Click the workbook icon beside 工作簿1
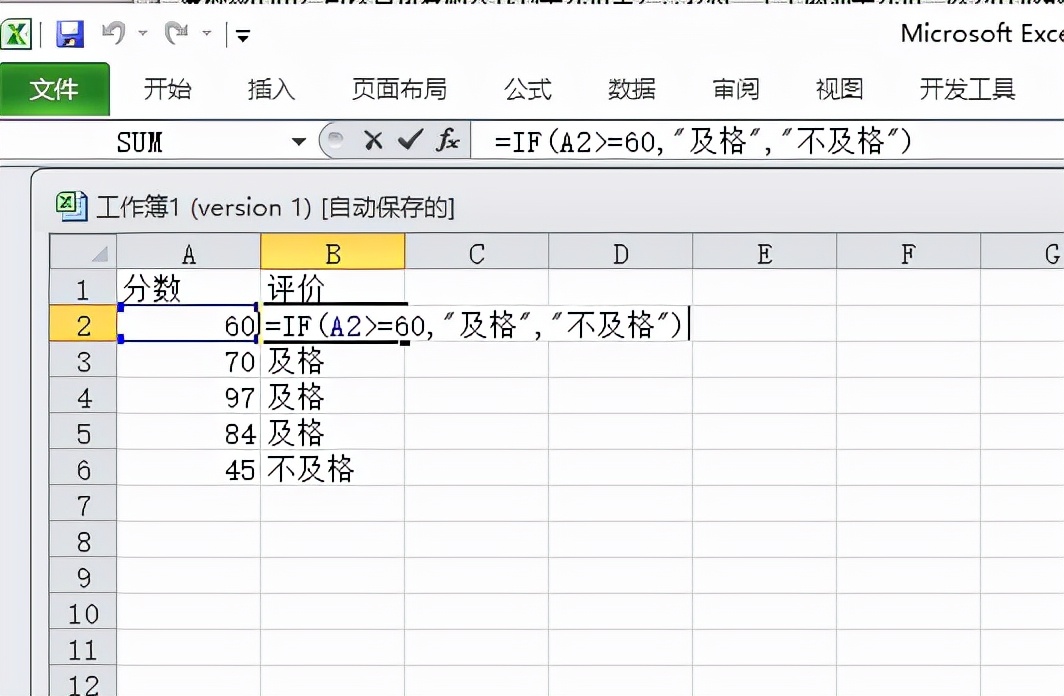The image size is (1064, 696). [71, 206]
